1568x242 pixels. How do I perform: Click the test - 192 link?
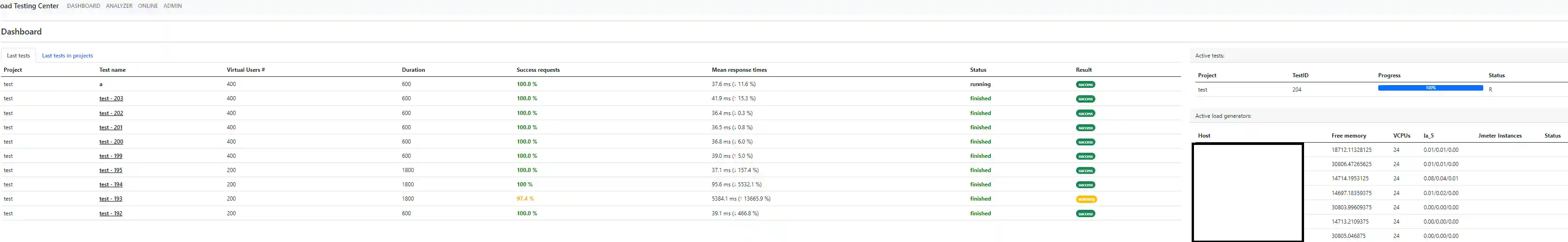tap(111, 213)
